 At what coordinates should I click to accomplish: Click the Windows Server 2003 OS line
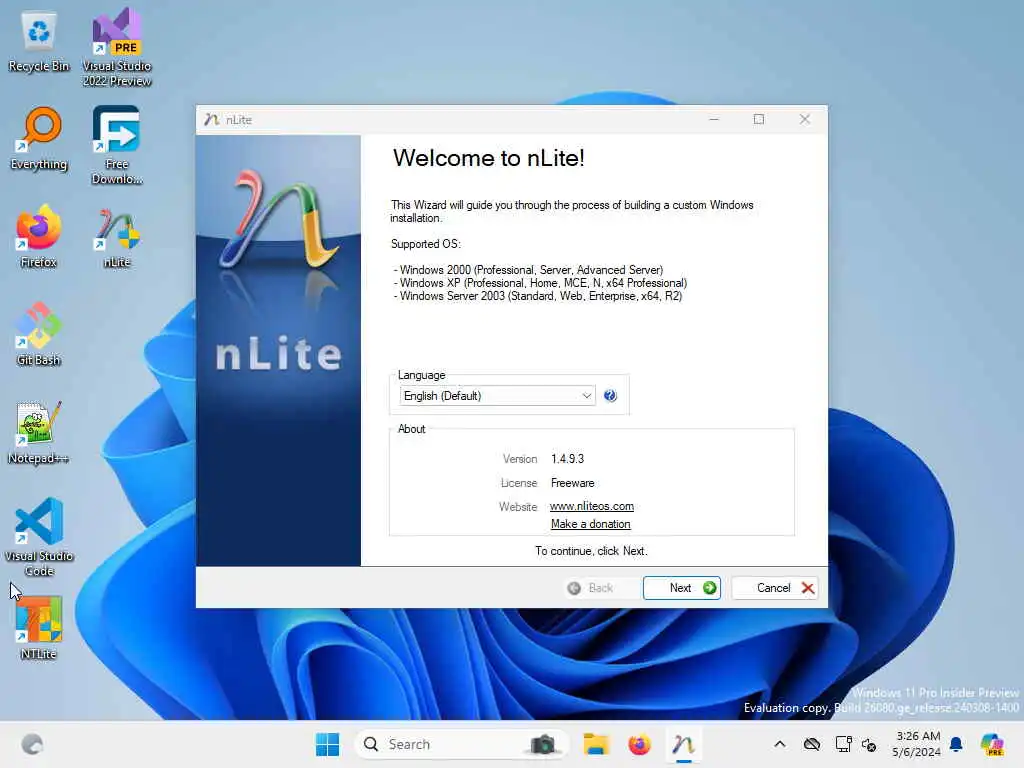538,296
